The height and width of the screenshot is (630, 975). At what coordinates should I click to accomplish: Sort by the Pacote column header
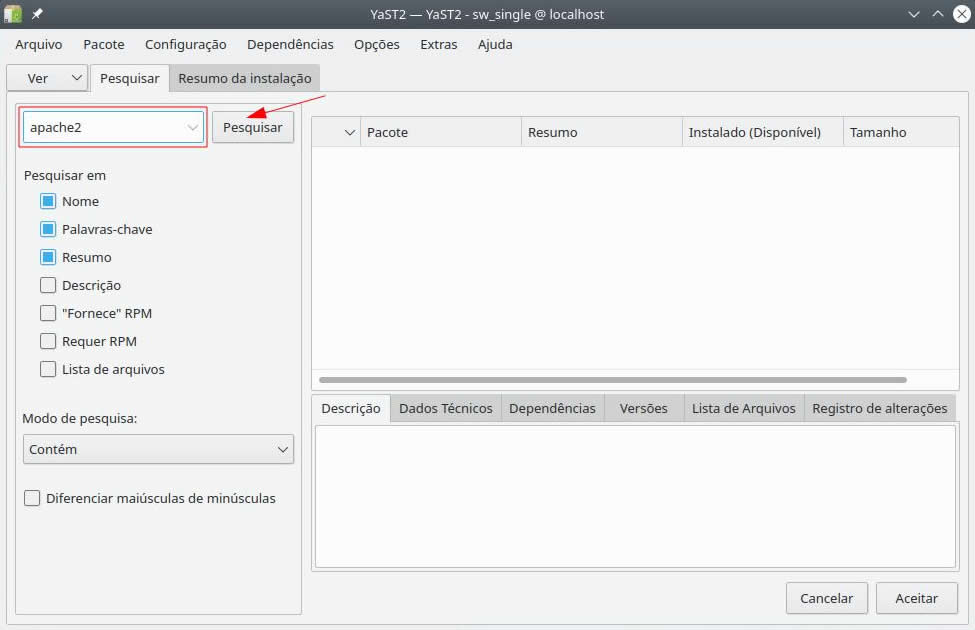tap(440, 132)
